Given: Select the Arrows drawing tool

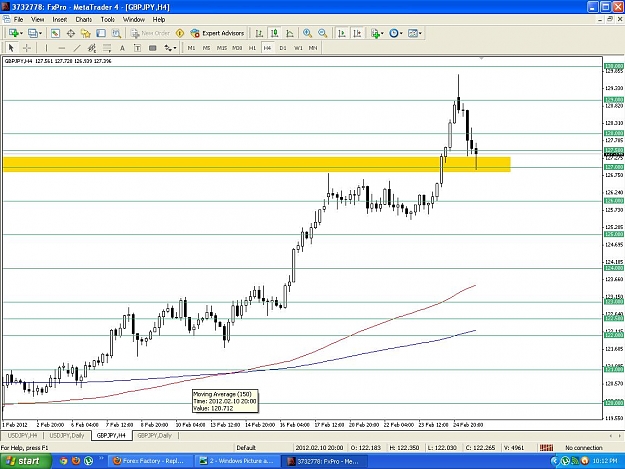Looking at the screenshot, I should [x=168, y=48].
